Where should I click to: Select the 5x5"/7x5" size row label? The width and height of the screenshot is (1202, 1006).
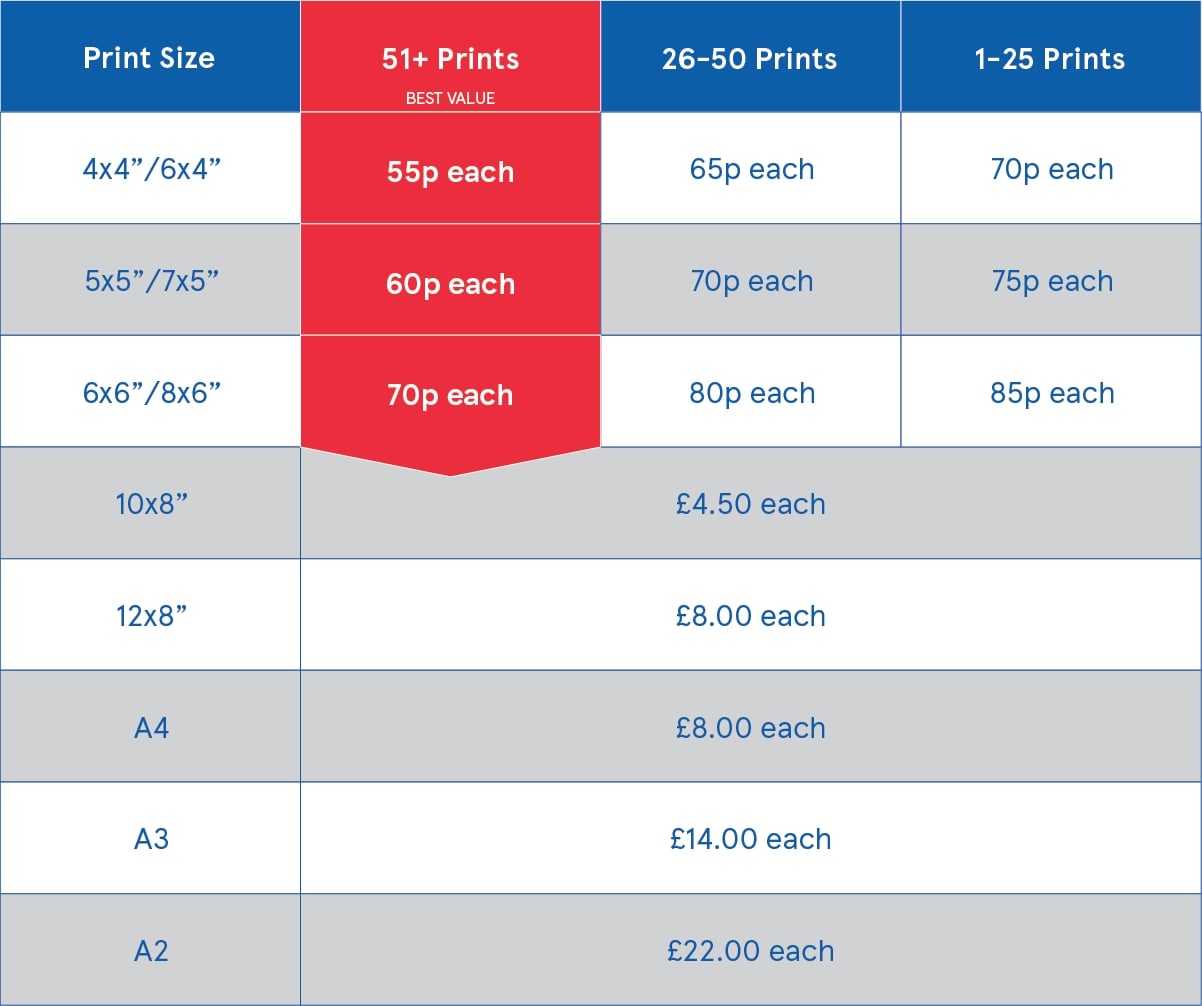pyautogui.click(x=151, y=281)
